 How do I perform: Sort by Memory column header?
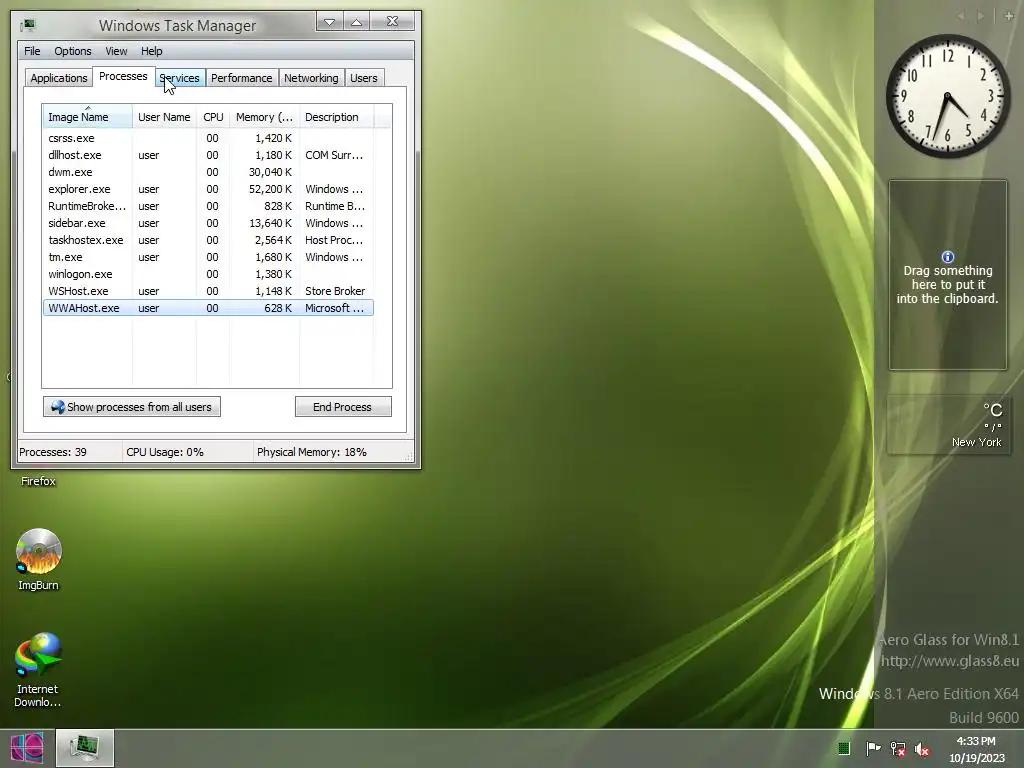(x=264, y=117)
